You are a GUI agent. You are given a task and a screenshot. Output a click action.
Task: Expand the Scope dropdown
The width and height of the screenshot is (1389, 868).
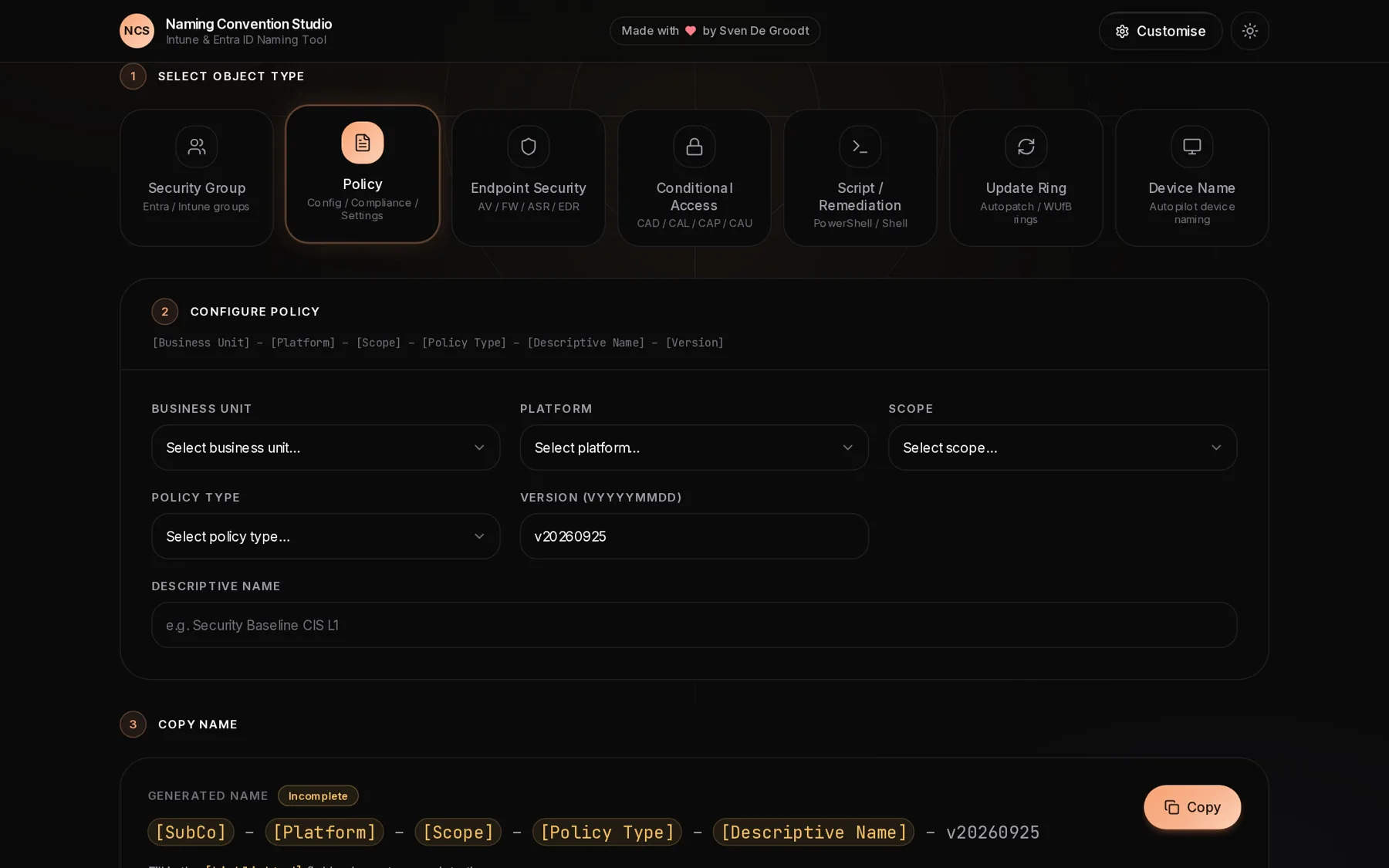[x=1063, y=448]
